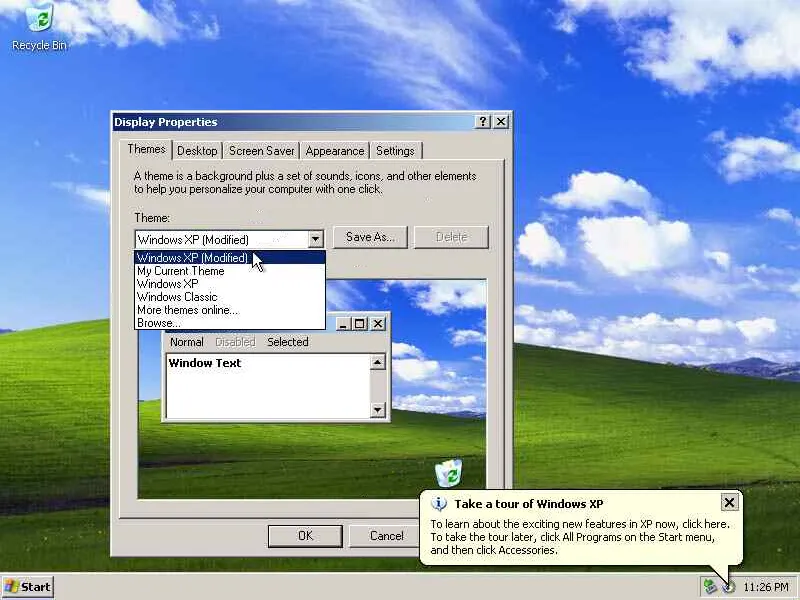Screen dimensions: 800x600
Task: Close the Take a tour balloon
Action: click(730, 503)
